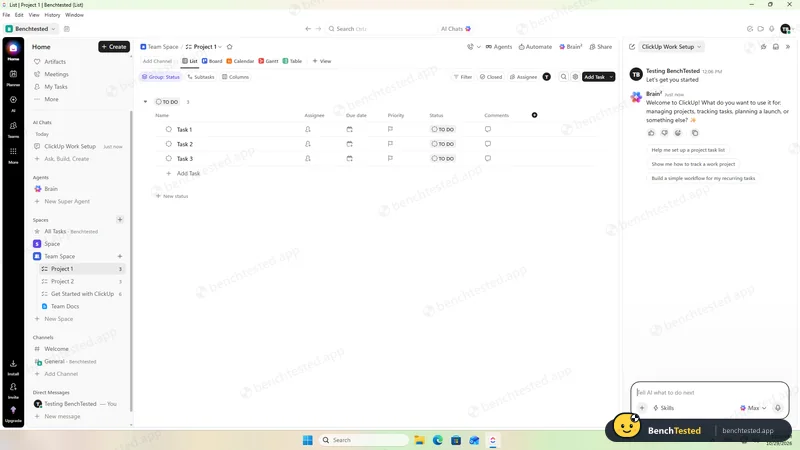Favorite Project 1 with the star icon

(x=230, y=46)
